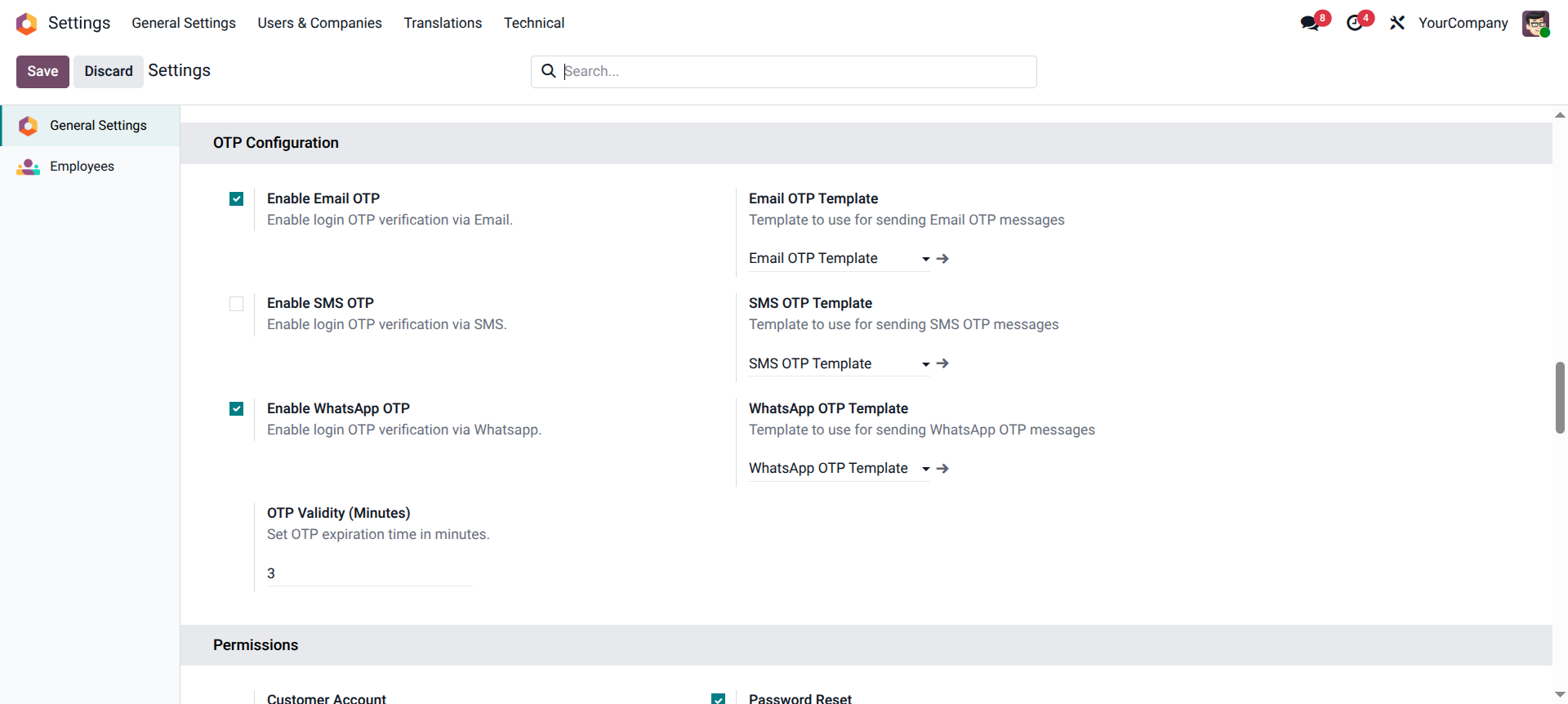Open the Users & Companies menu
The height and width of the screenshot is (704, 1568).
319,23
